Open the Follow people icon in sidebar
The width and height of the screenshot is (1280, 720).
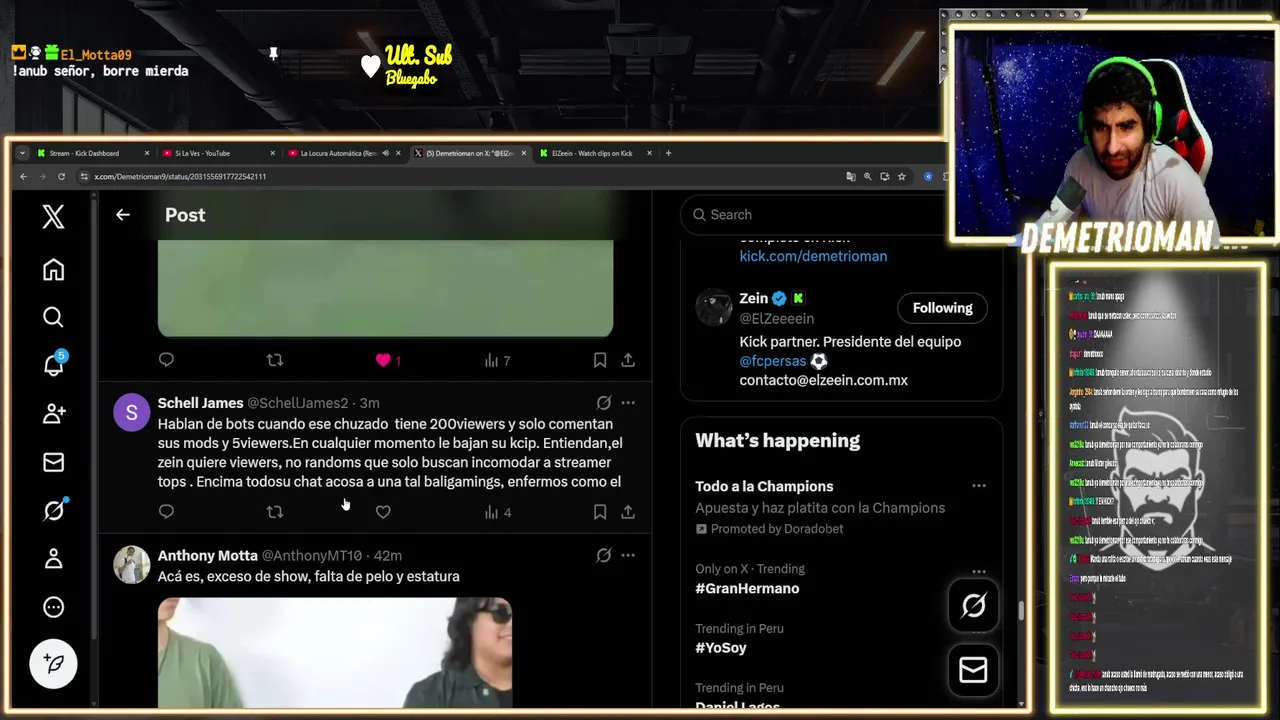pos(53,413)
